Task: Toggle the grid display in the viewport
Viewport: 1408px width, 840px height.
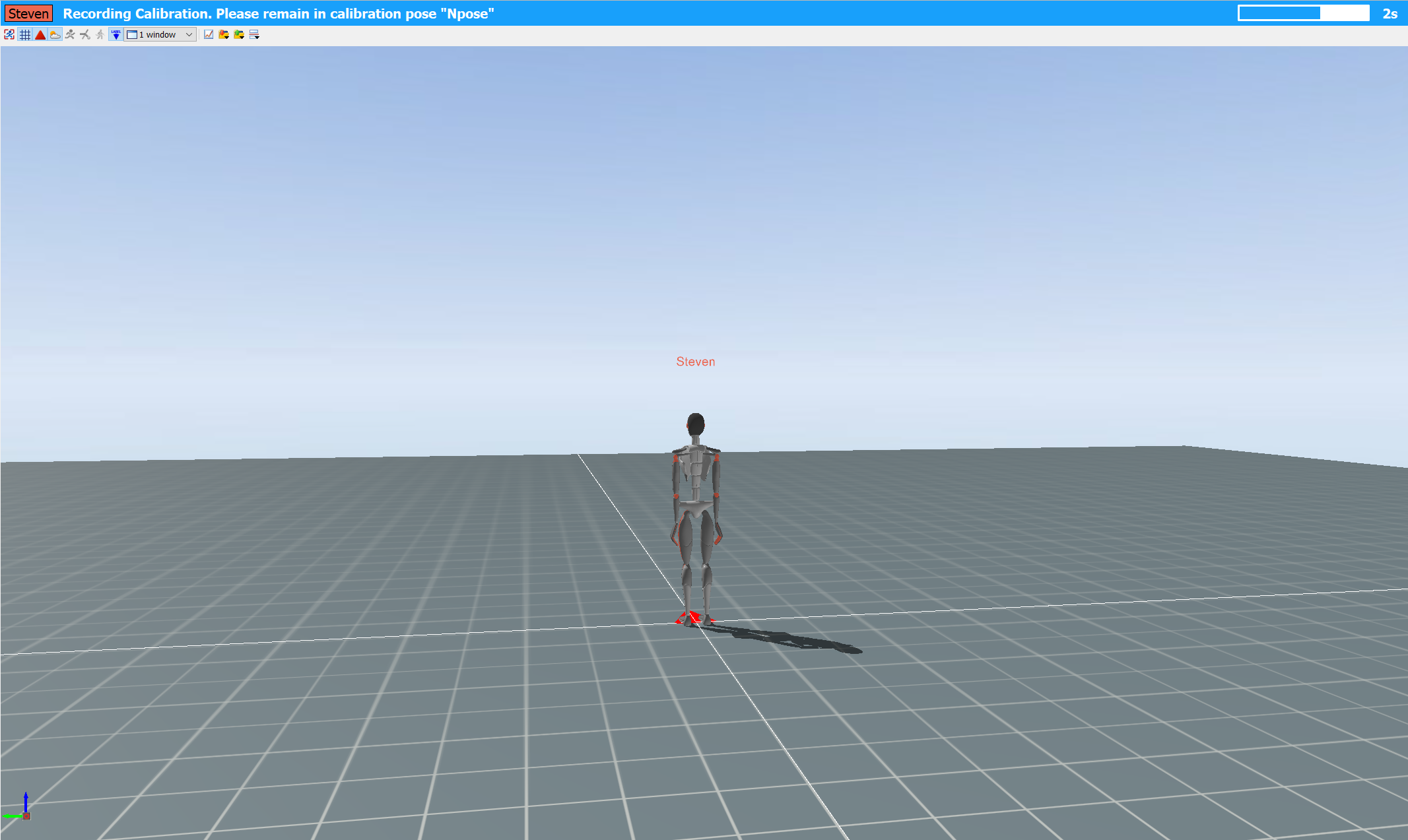Action: 25,34
